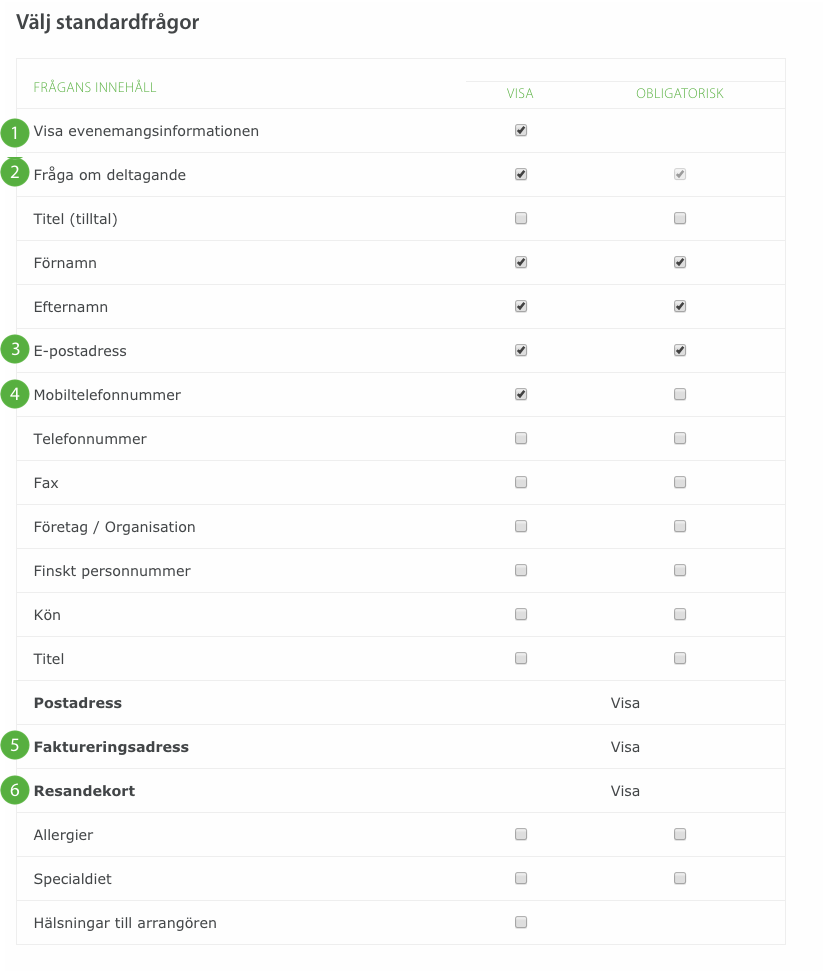Expand Postadress with its Visa link

click(625, 703)
